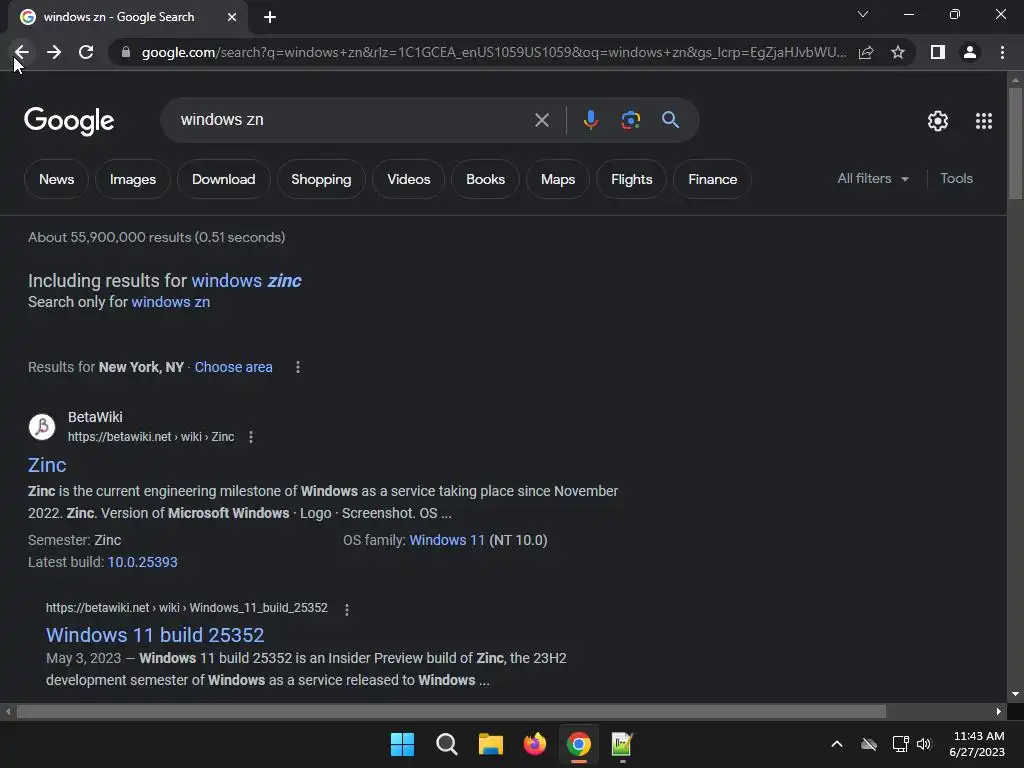The image size is (1024, 768).
Task: Open the Chrome profile menu
Action: point(970,52)
